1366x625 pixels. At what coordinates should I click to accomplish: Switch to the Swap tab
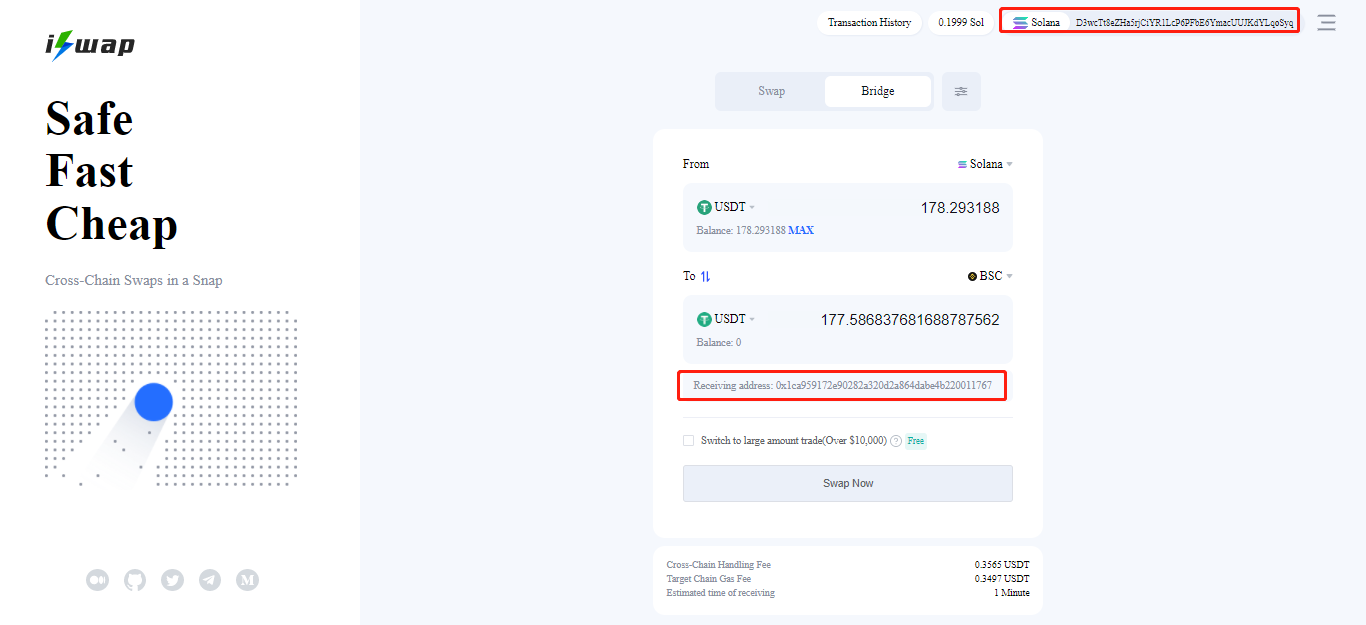pyautogui.click(x=771, y=91)
